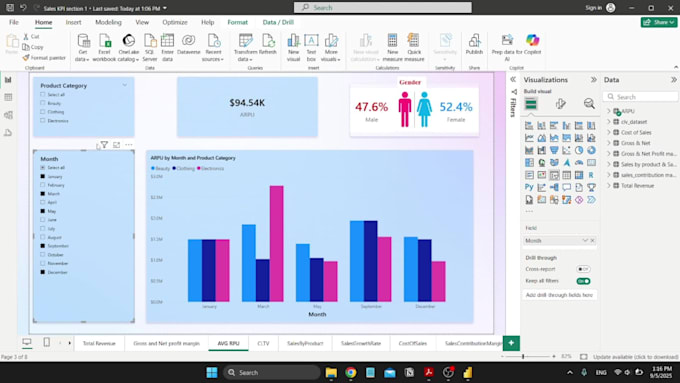680x383 pixels.
Task: Switch to mobile layout icon
Action: coord(46,343)
